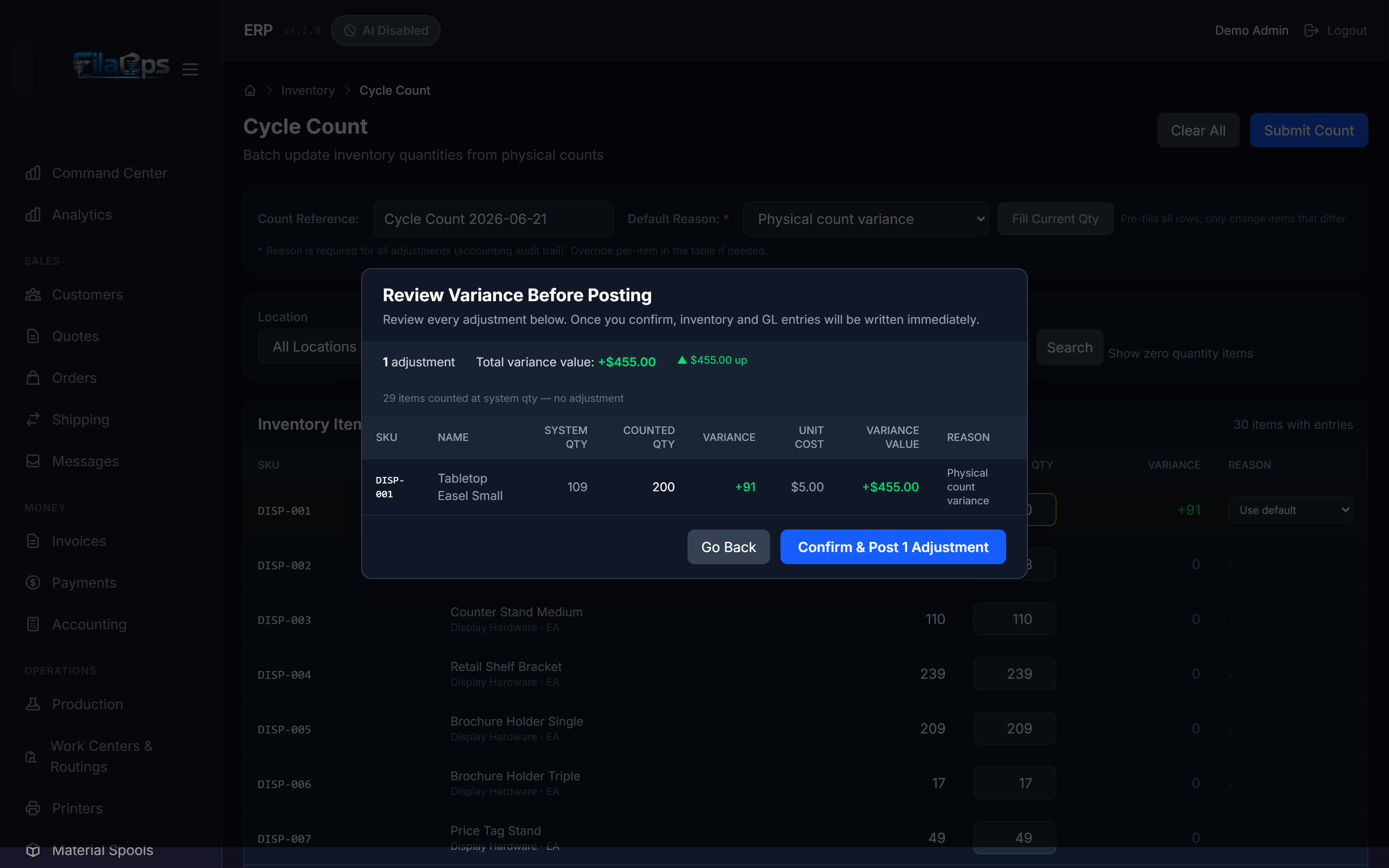
Task: Open Accounting in sidebar
Action: 89,624
